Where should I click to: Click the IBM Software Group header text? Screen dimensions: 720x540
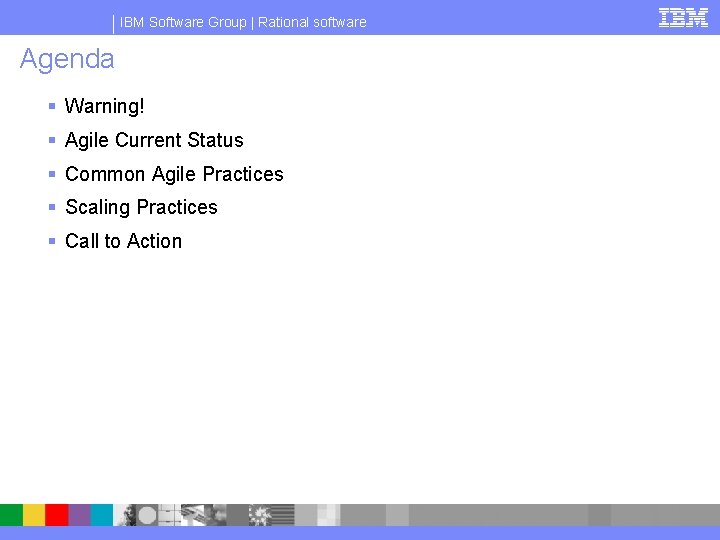[x=183, y=22]
